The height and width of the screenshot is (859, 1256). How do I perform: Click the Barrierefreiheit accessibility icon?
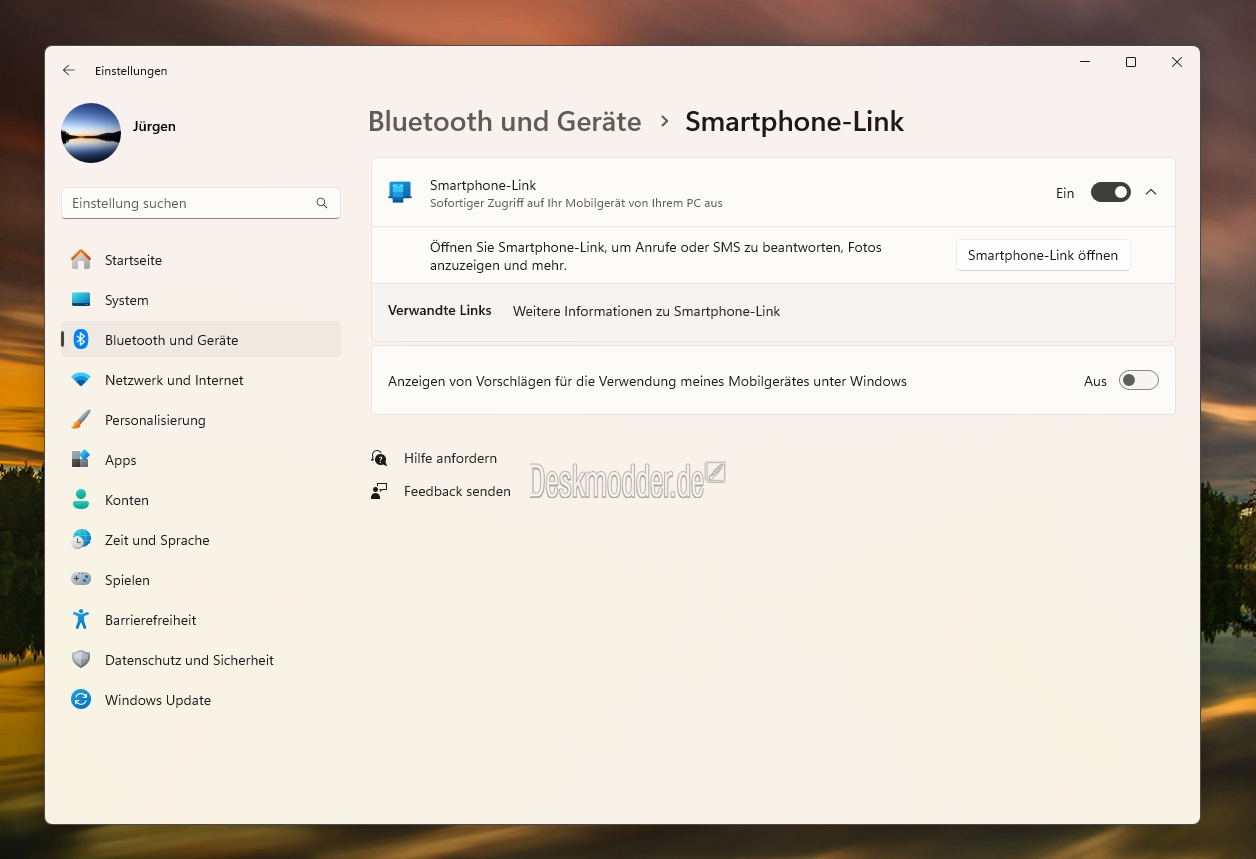(81, 620)
